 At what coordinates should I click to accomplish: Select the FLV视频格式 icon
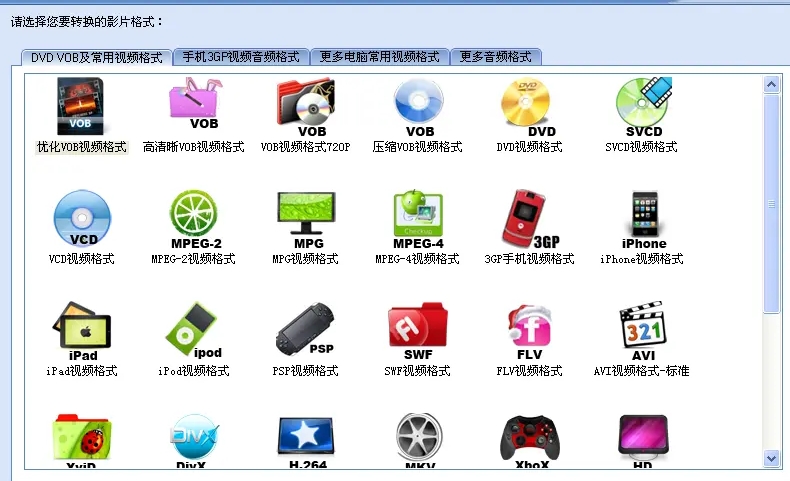tap(529, 327)
